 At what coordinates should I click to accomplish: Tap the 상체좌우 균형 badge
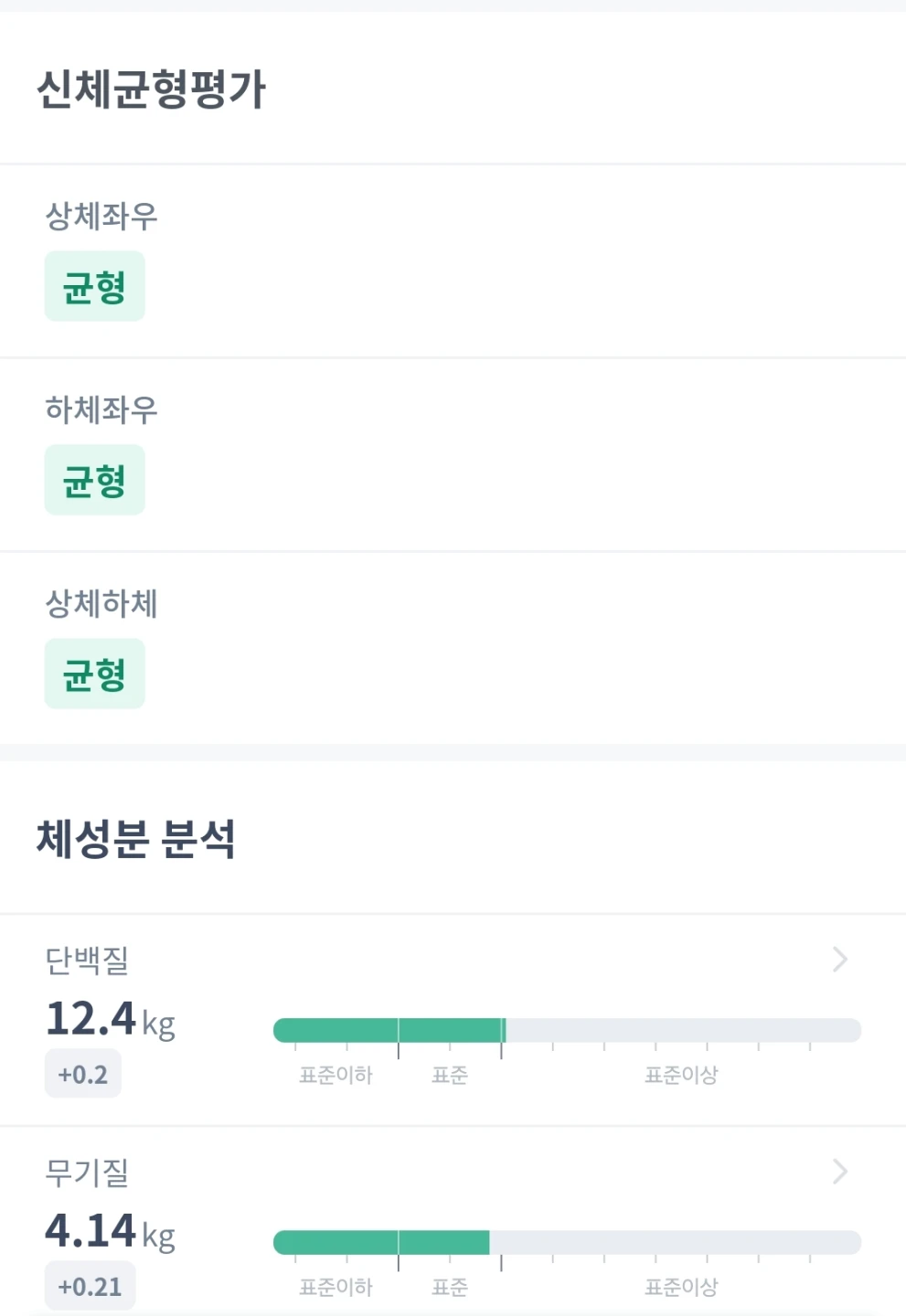95,286
